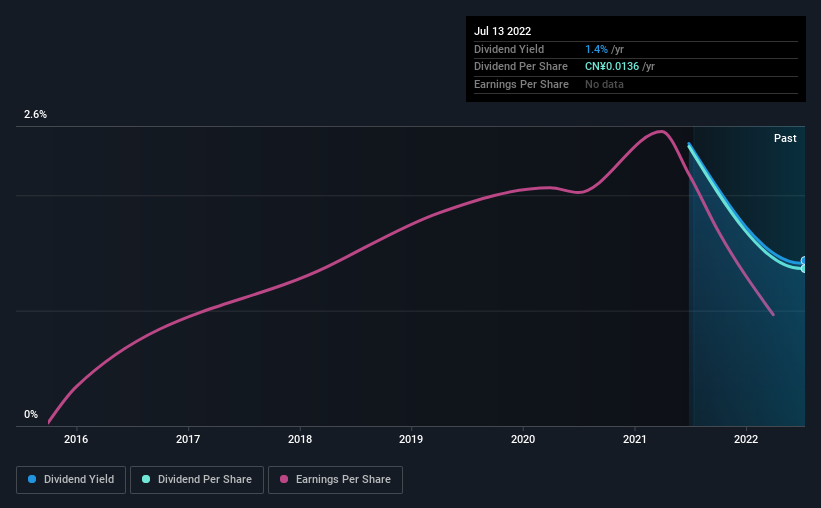Click the pink Earnings Per Share legend dot
This screenshot has height=508, width=821.
[x=284, y=479]
